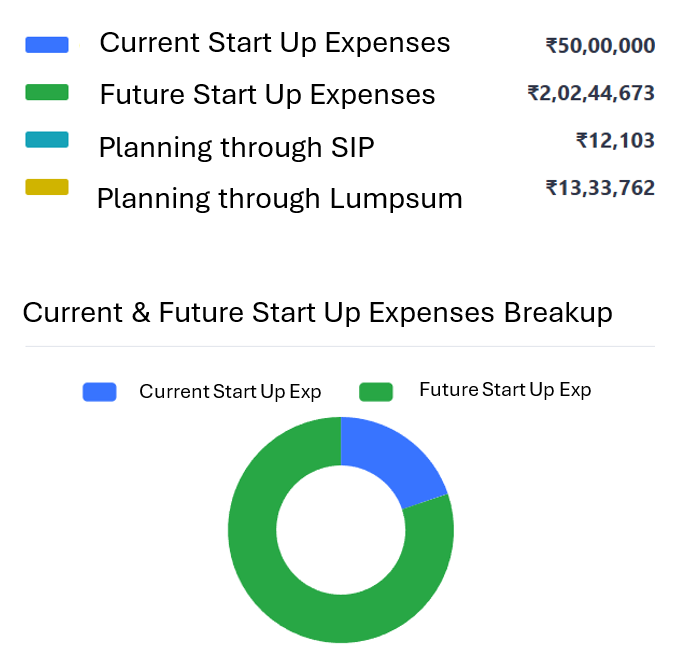Click the ₹12,103 SIP amount
This screenshot has height=651, width=679.
click(x=615, y=141)
